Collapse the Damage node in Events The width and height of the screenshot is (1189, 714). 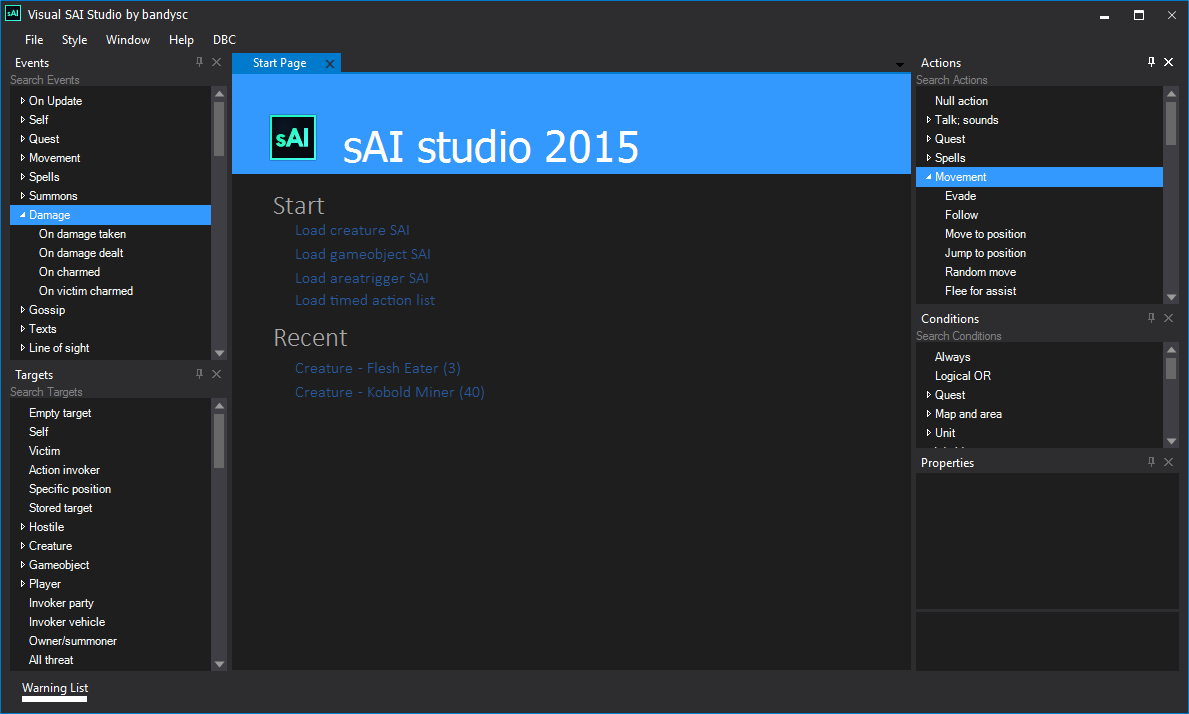(23, 215)
